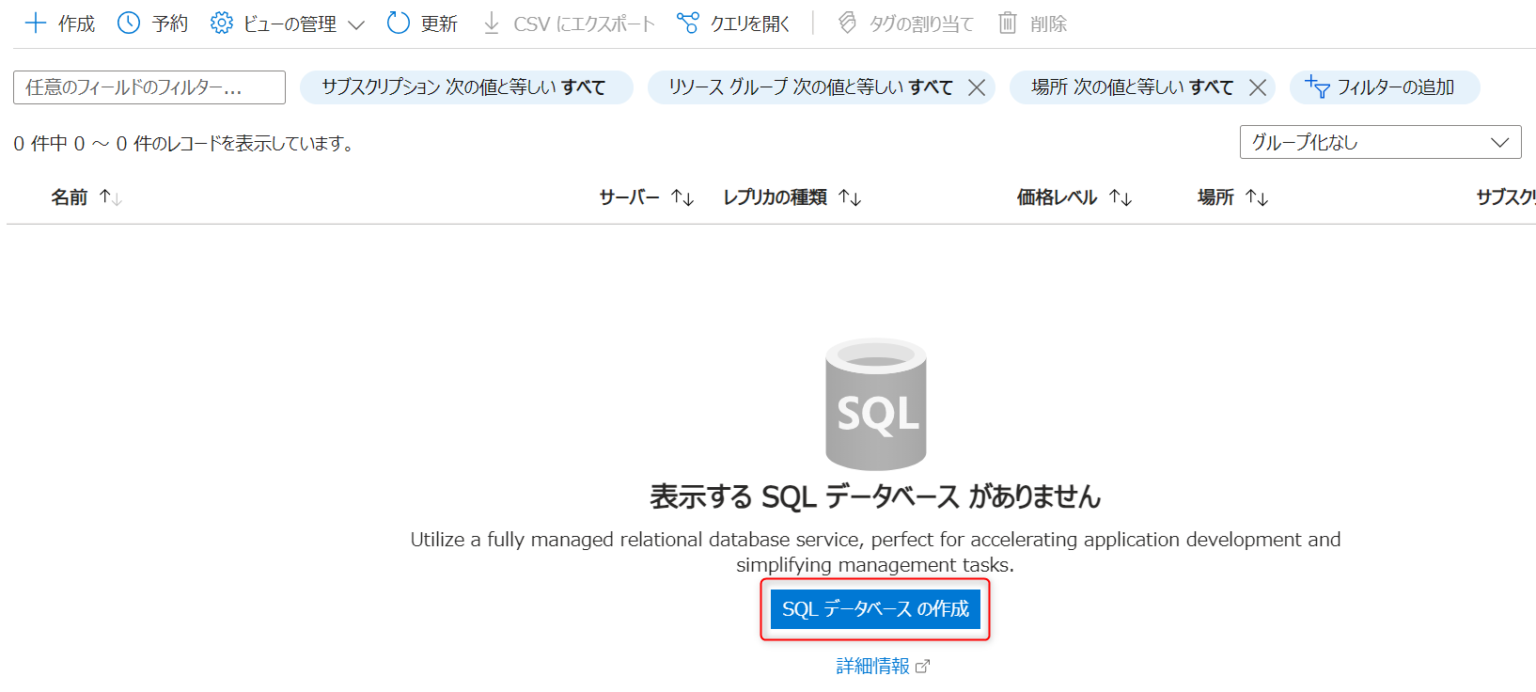The width and height of the screenshot is (1536, 692).
Task: Expand the グループ化なし dropdown
Action: coord(1380,143)
